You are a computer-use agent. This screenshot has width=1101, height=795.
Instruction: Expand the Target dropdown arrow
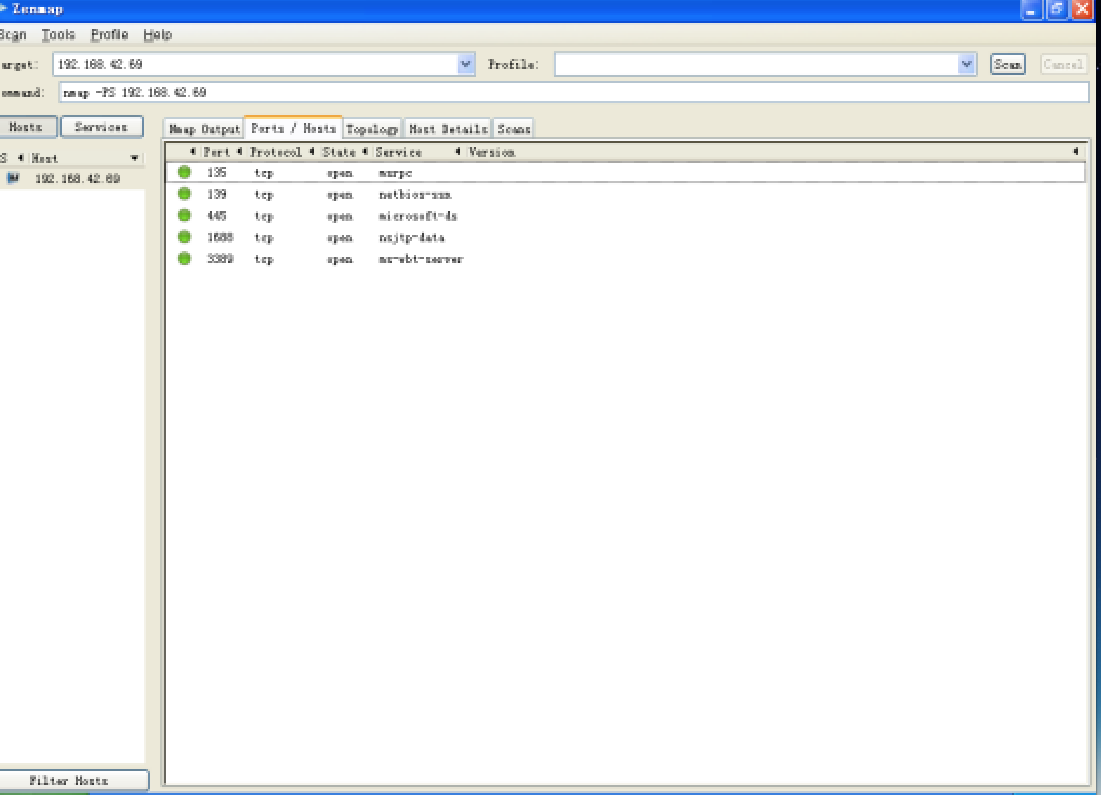pos(466,64)
